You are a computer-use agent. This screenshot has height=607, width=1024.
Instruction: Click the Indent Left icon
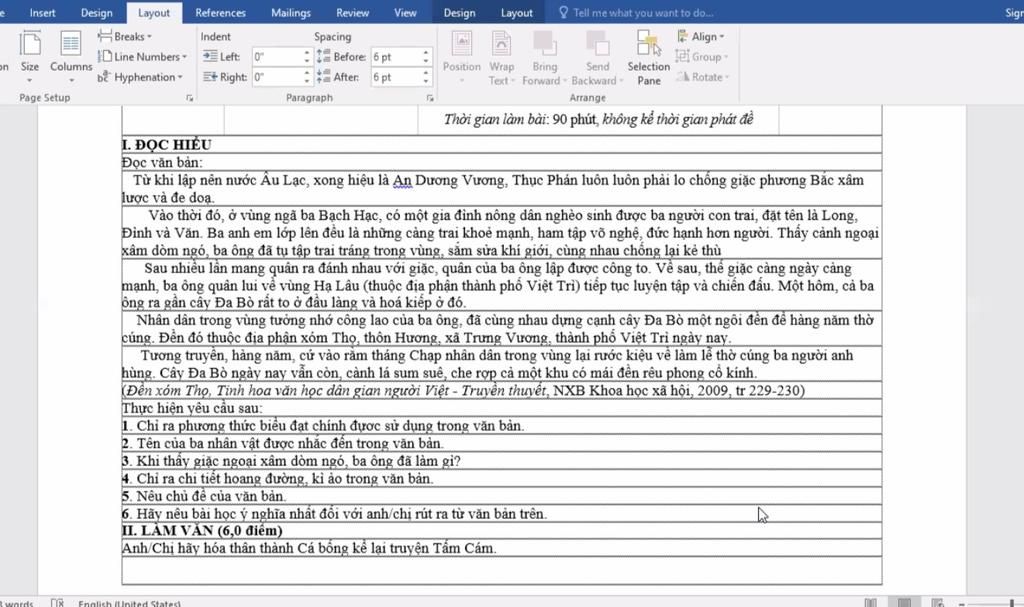tap(210, 57)
